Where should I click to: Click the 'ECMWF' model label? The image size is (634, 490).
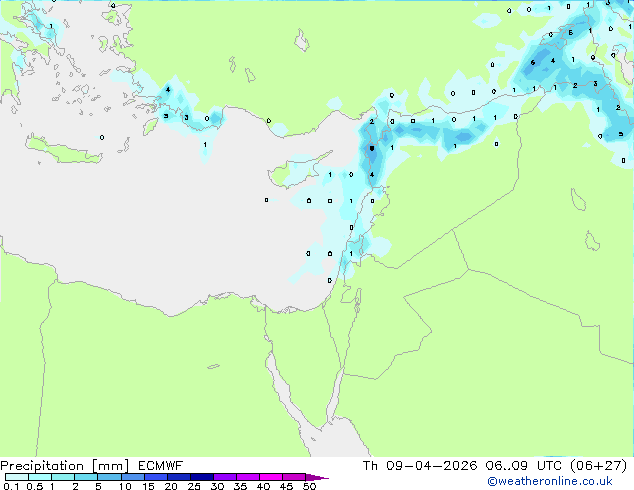tap(161, 466)
